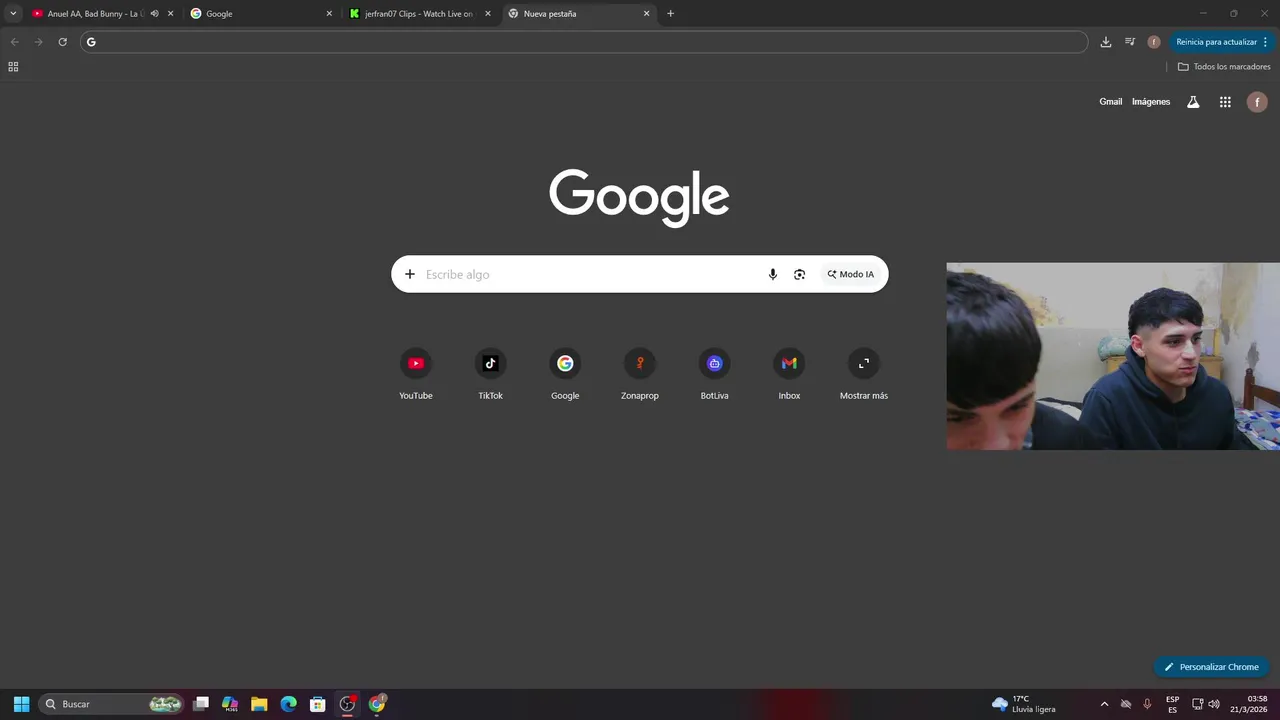Click the crossed-out cloud tray icon
The height and width of the screenshot is (720, 1280).
1126,704
